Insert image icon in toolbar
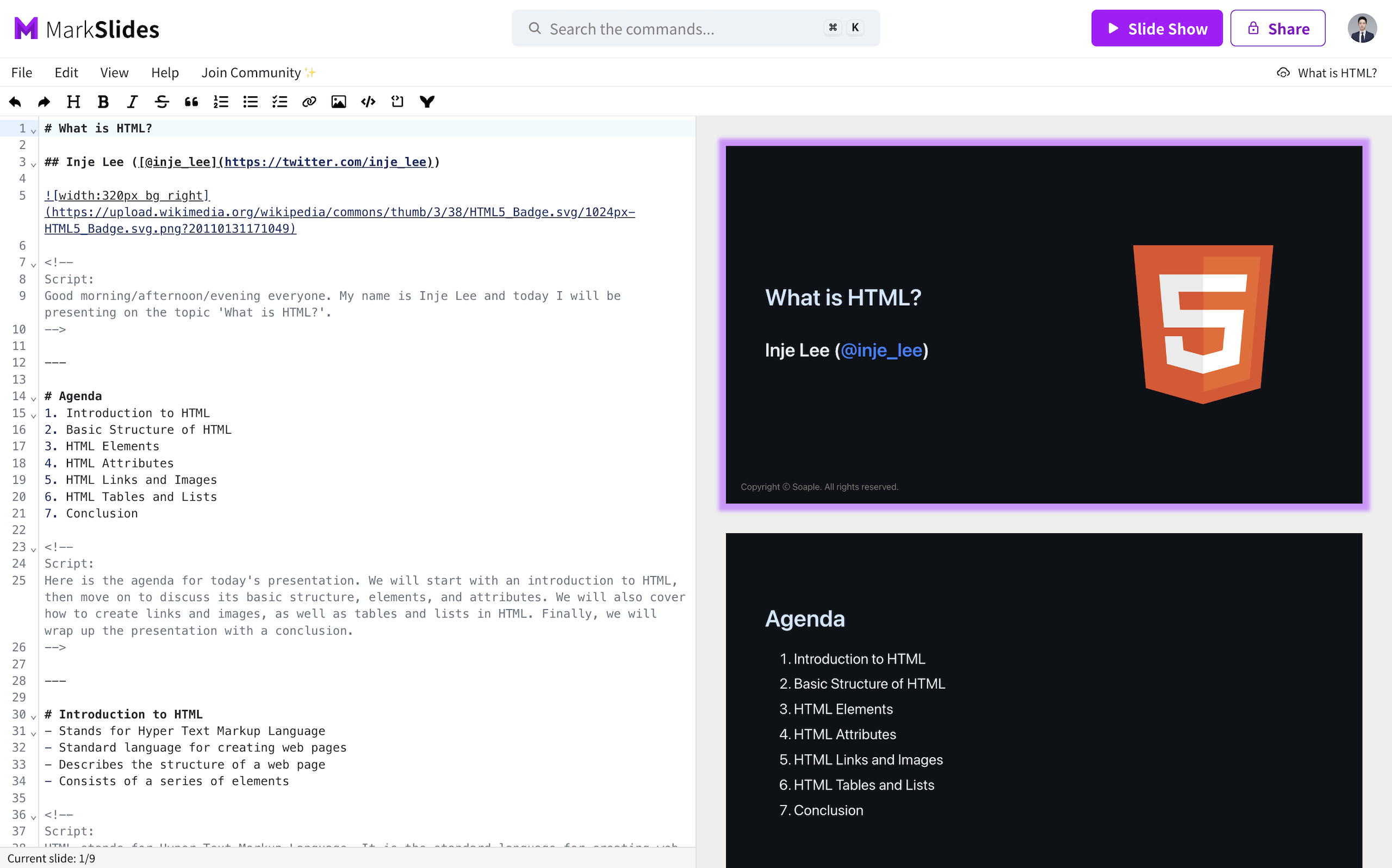1392x868 pixels. tap(339, 102)
